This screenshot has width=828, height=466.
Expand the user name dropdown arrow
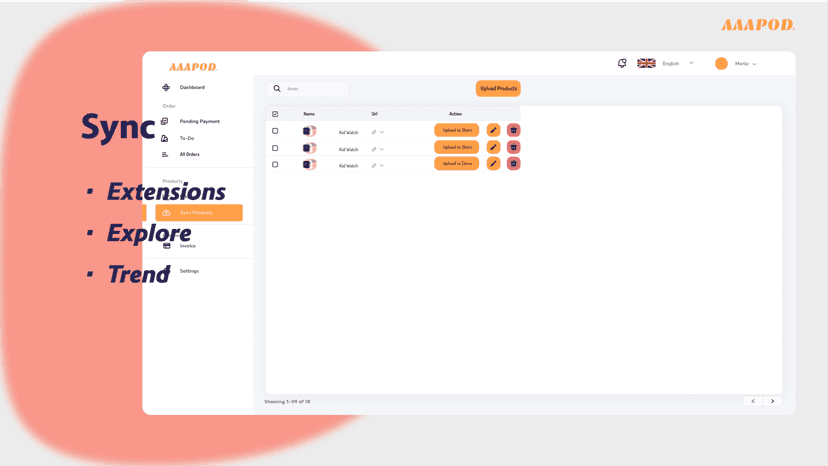point(754,64)
